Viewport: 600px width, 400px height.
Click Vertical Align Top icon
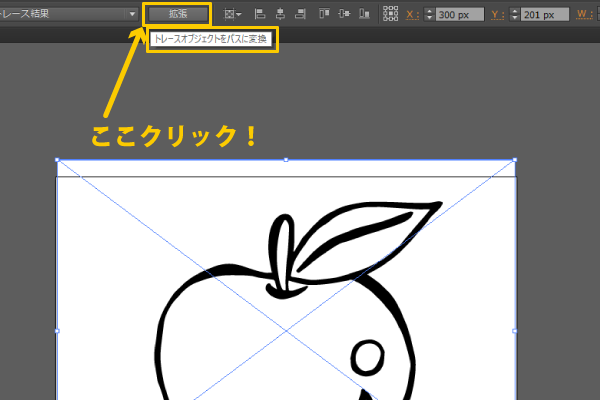pos(322,15)
